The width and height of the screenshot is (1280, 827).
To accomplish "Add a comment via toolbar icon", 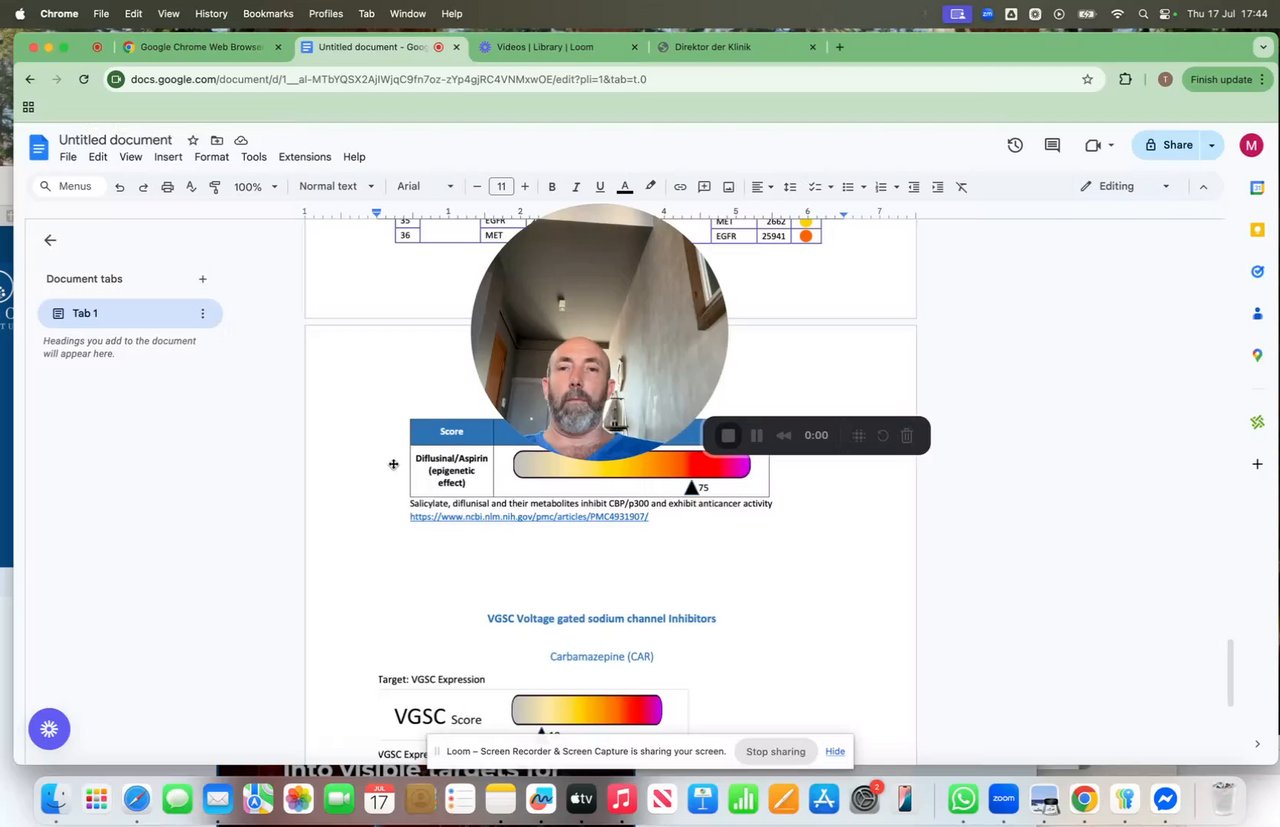I will pyautogui.click(x=704, y=187).
